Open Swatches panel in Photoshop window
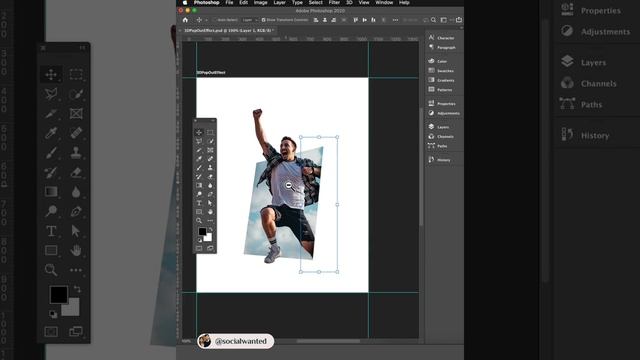Screen dimensions: 640x360 pyautogui.click(x=442, y=71)
